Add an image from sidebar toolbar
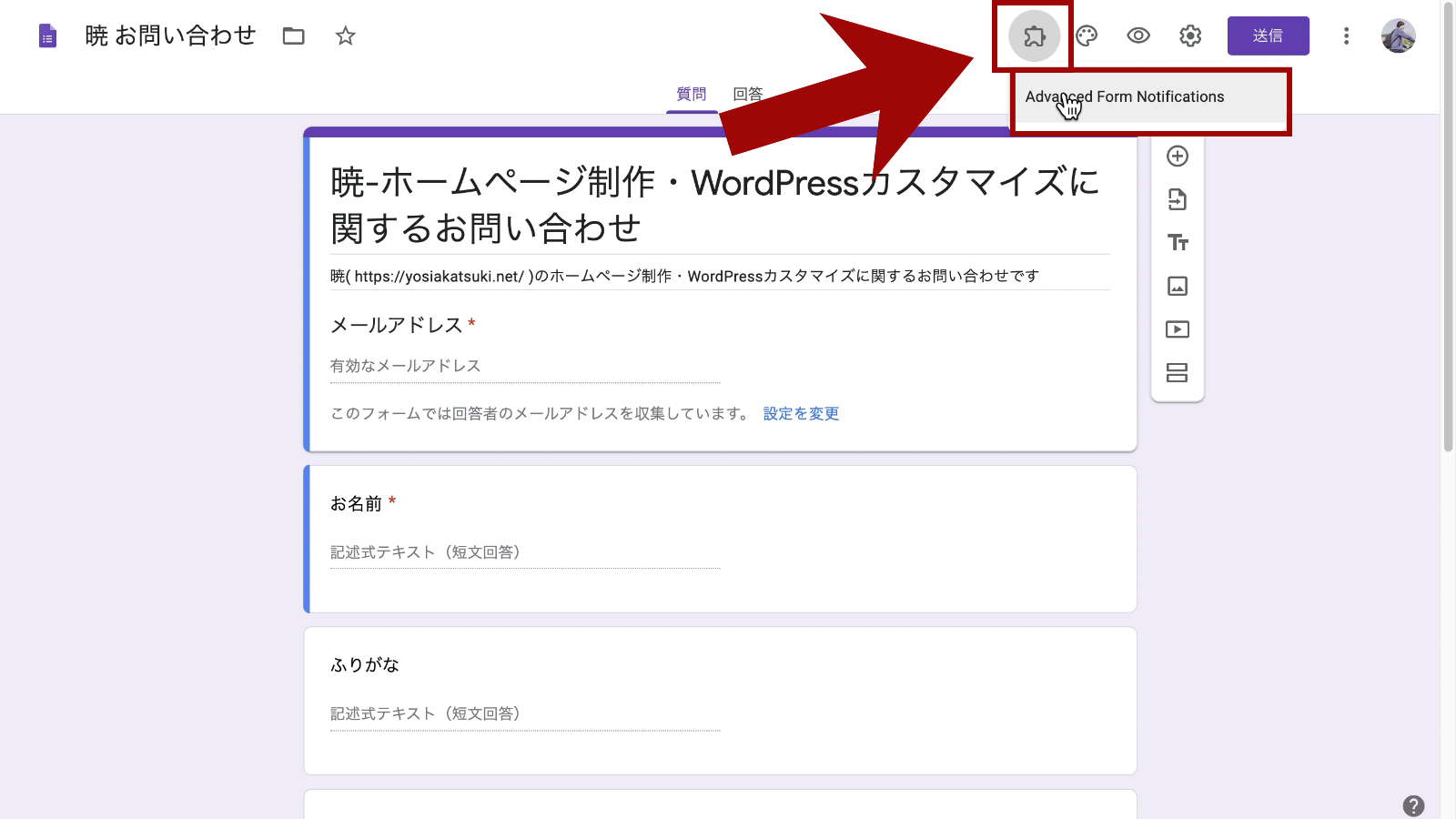Screen dimensions: 1456x819 click(x=1178, y=286)
